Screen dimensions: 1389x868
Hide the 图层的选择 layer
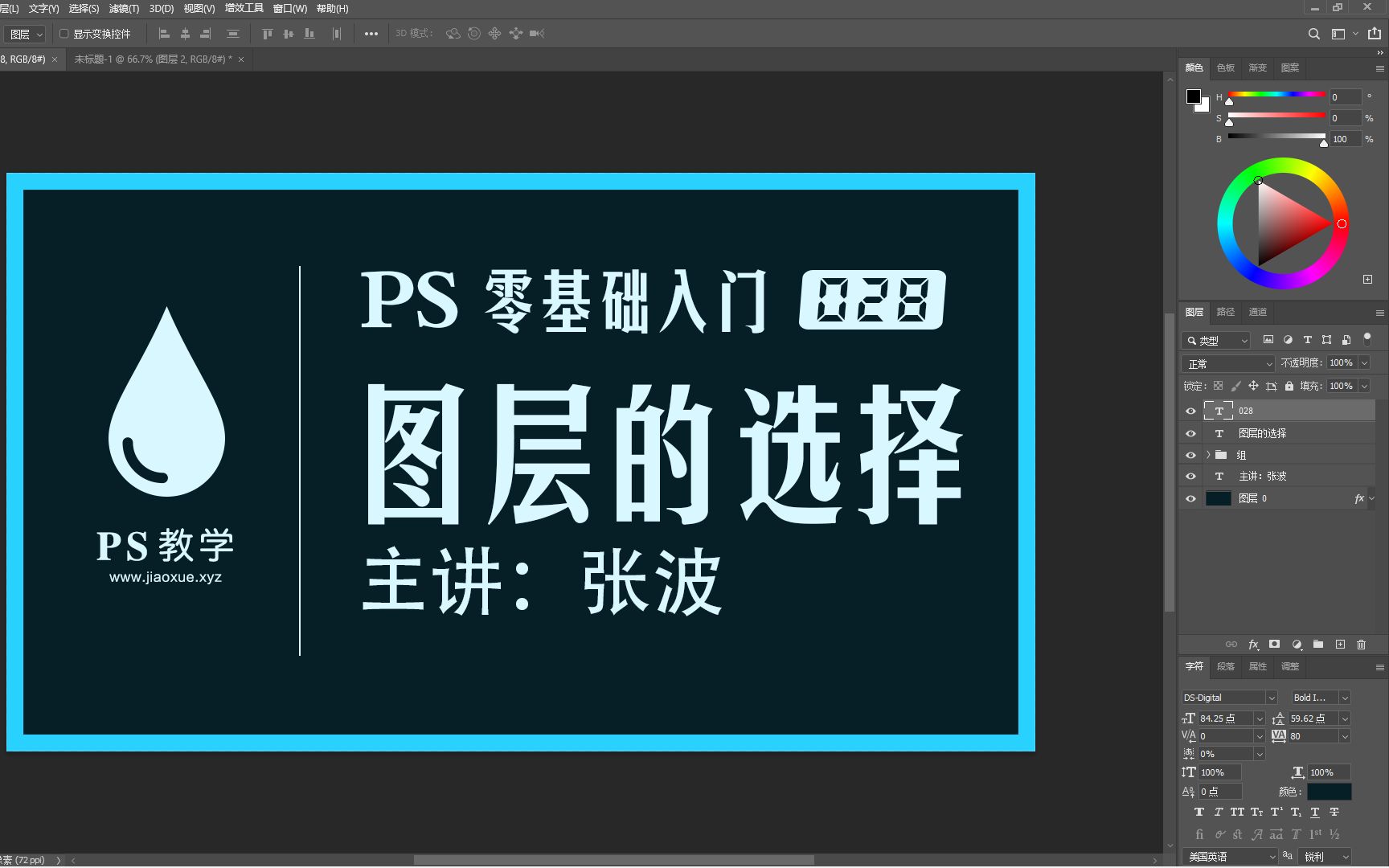pyautogui.click(x=1190, y=433)
